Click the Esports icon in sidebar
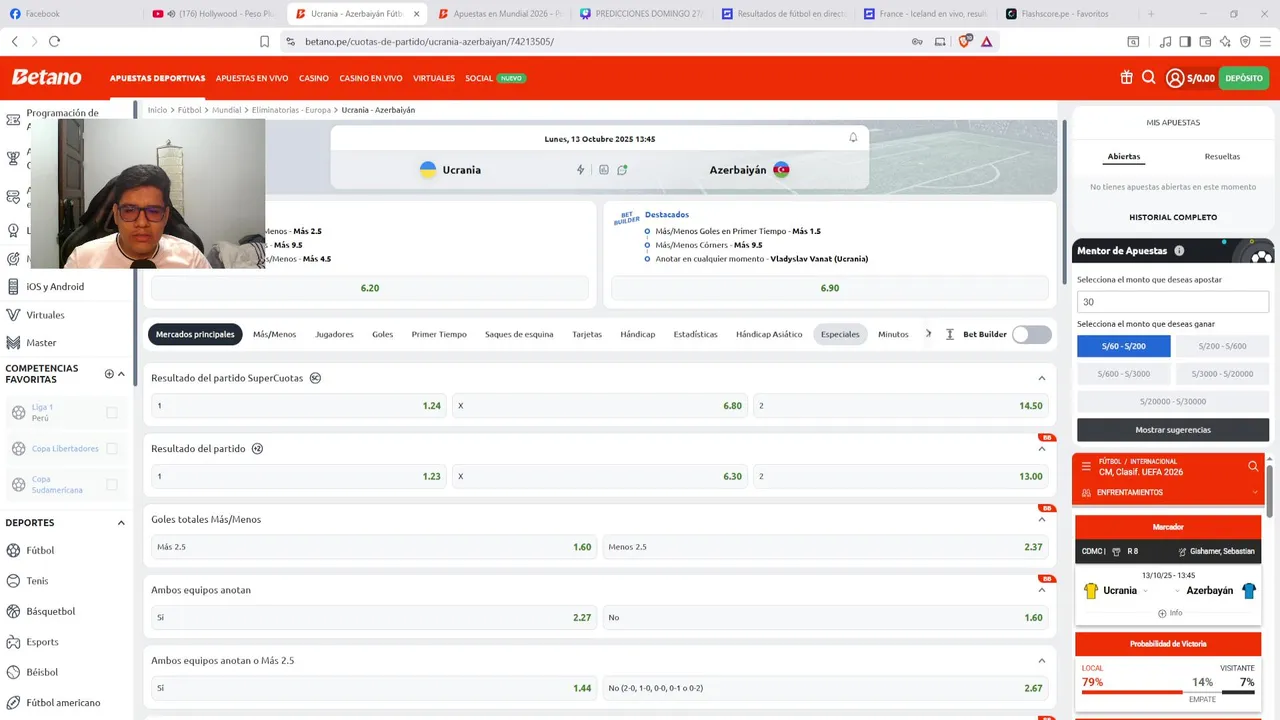1280x720 pixels. (x=13, y=642)
